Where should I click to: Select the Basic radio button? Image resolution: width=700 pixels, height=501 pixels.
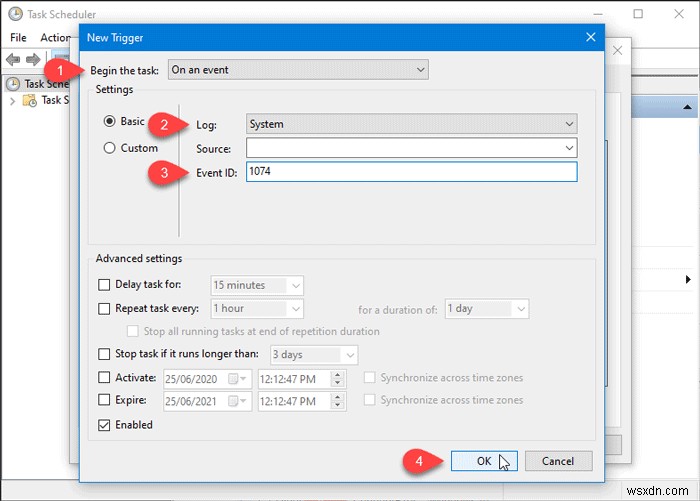tap(109, 121)
